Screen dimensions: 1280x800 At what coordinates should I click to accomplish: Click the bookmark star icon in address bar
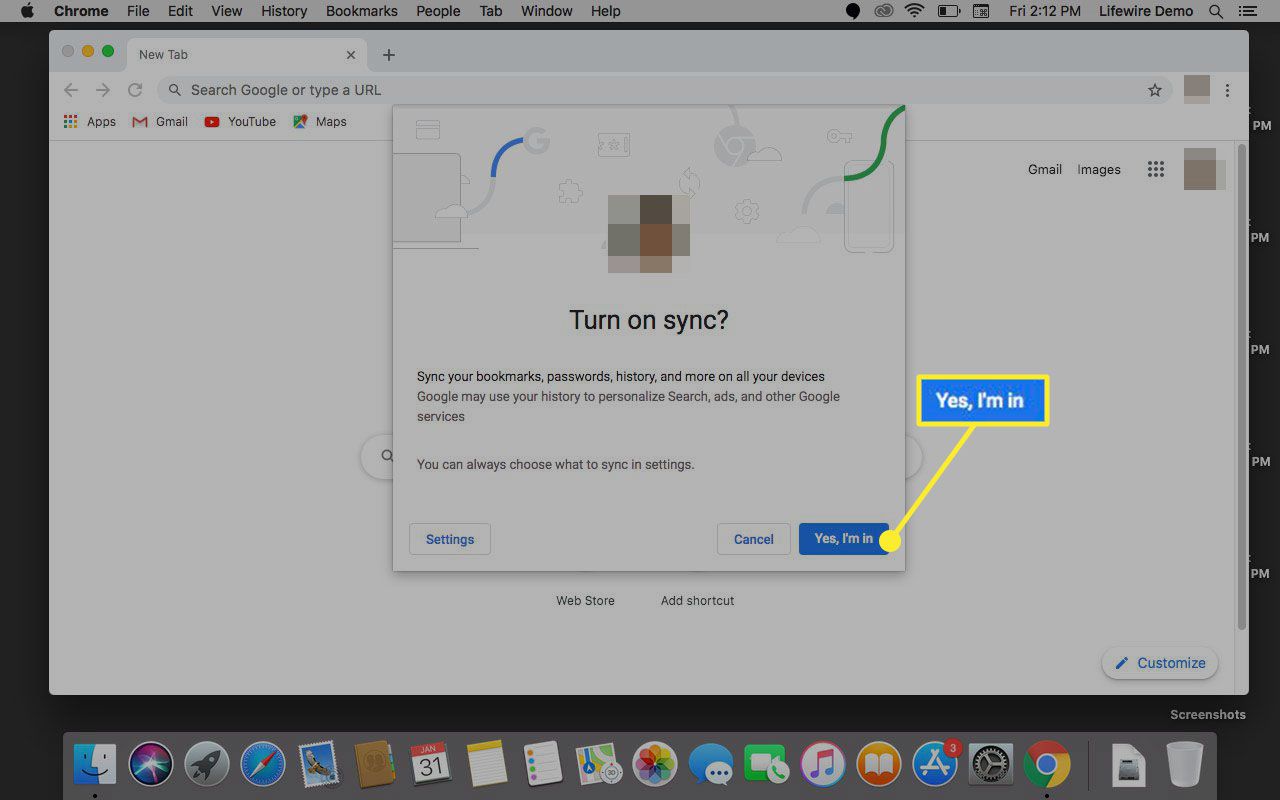point(1155,90)
